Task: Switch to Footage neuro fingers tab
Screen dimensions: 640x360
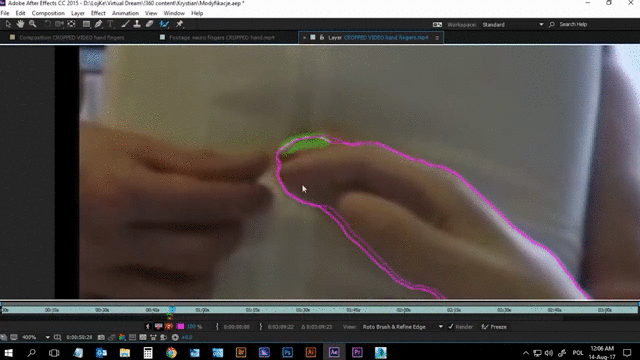Action: point(222,37)
